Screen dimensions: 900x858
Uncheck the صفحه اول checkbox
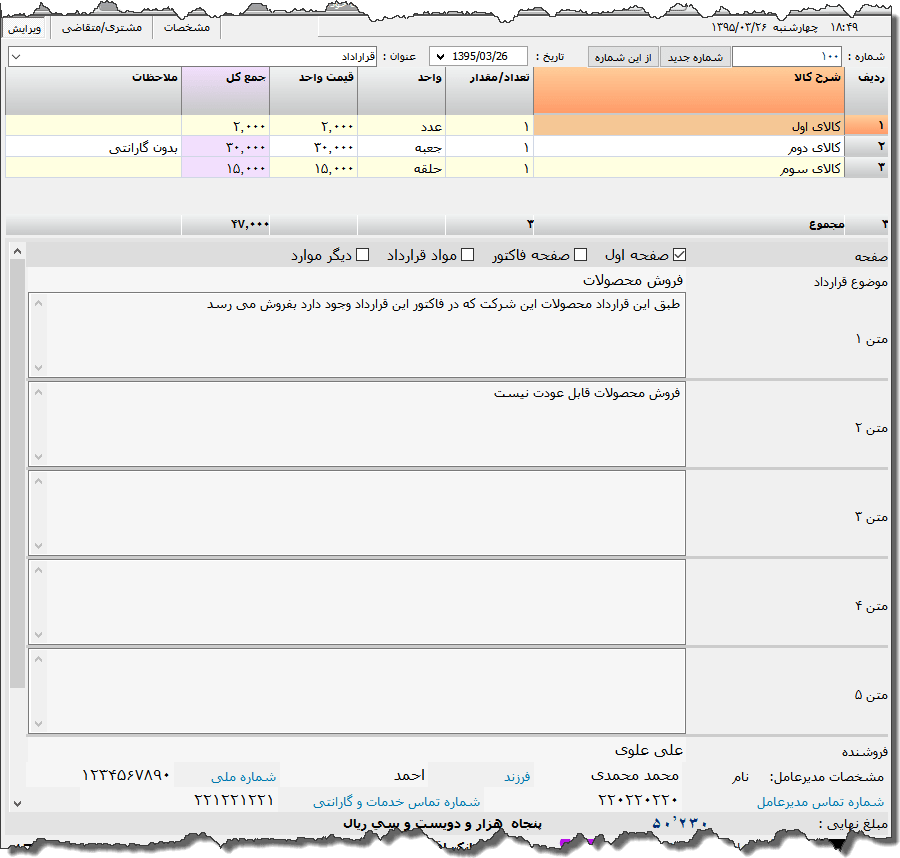(679, 254)
